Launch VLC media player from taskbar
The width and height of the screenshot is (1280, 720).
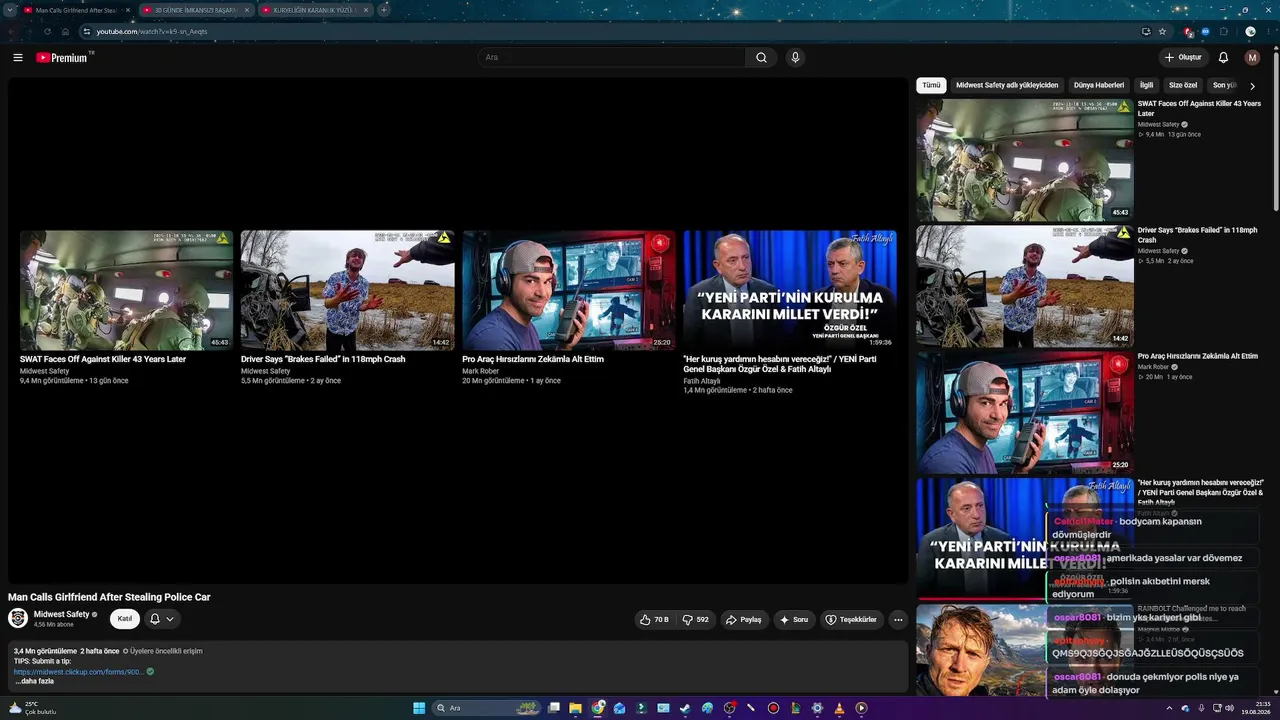coord(839,708)
